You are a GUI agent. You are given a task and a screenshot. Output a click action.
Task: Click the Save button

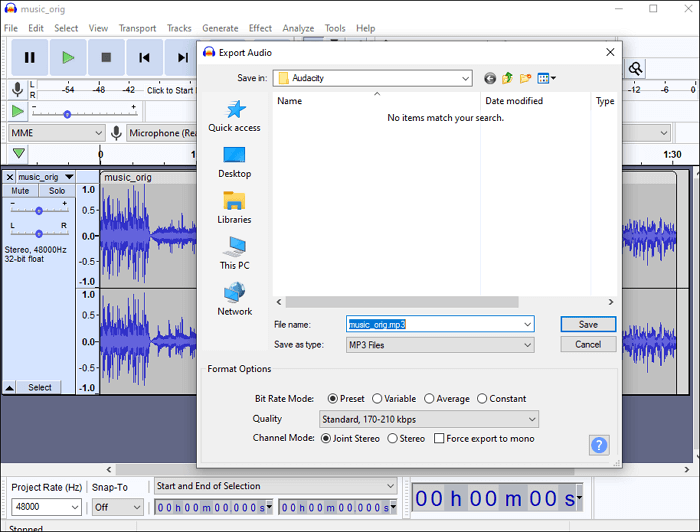[x=588, y=324]
